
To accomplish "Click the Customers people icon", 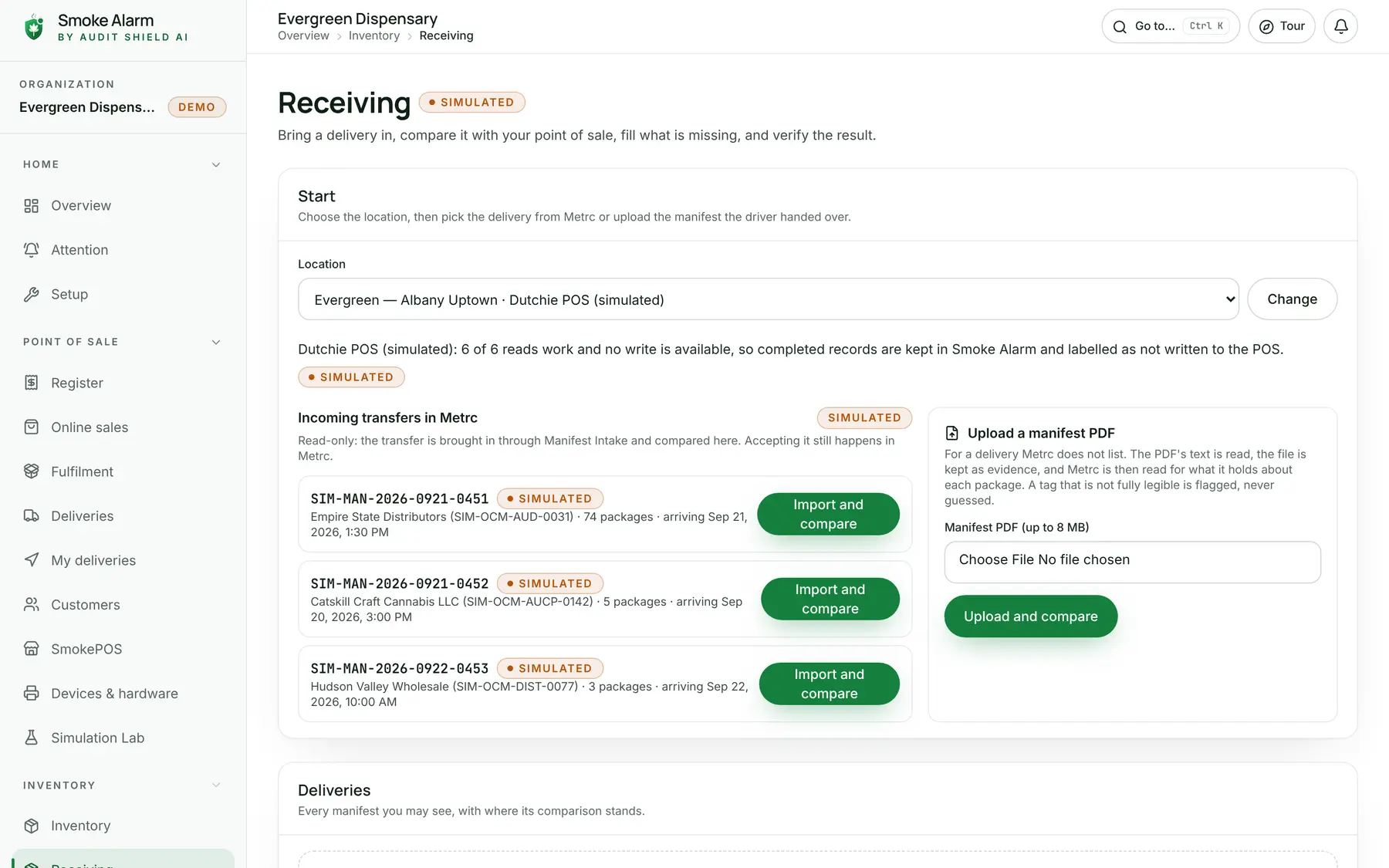I will [x=31, y=605].
